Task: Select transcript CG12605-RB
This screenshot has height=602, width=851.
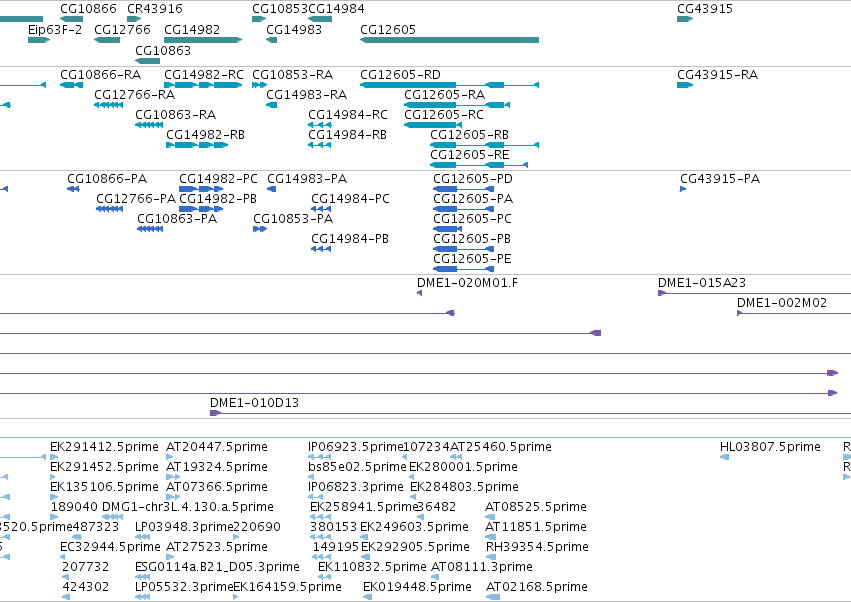Action: coord(469,135)
